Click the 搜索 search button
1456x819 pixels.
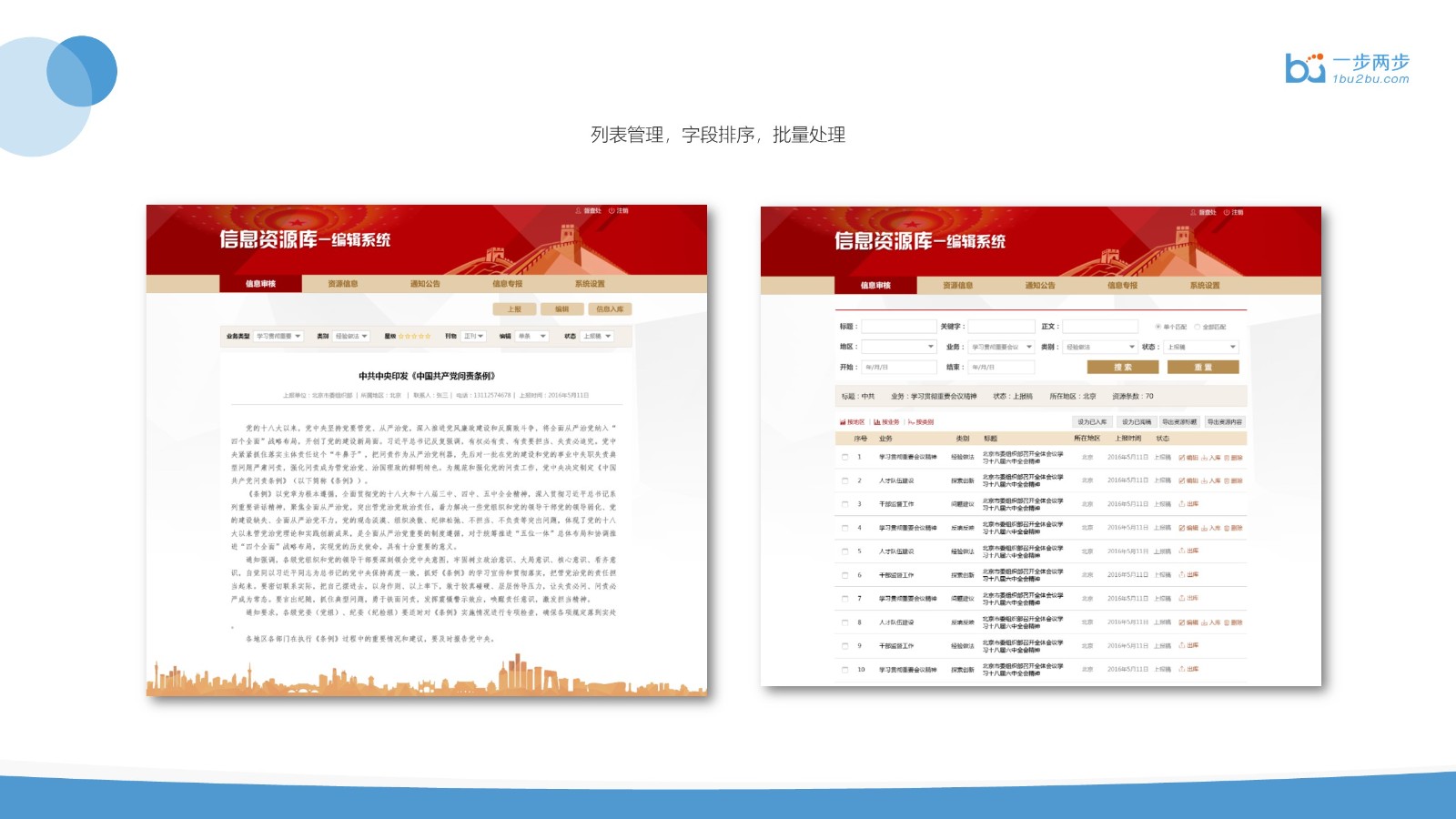point(1123,367)
